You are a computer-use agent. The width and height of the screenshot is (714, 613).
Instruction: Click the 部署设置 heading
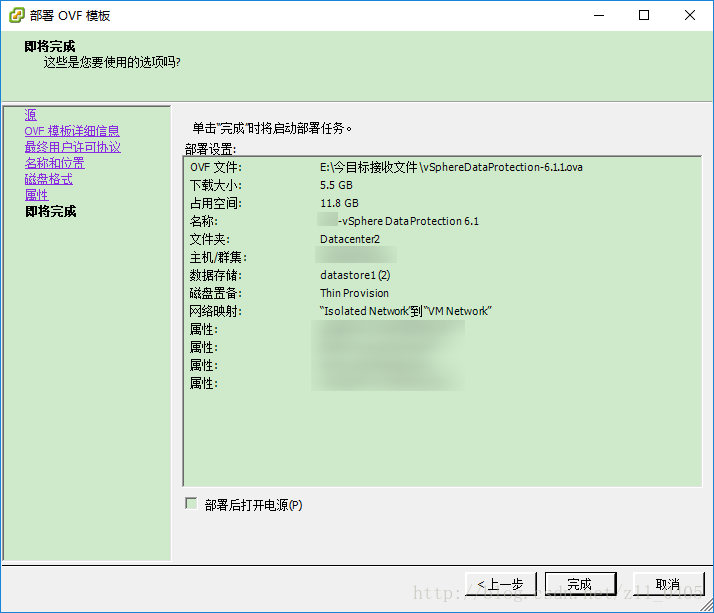tap(210, 149)
